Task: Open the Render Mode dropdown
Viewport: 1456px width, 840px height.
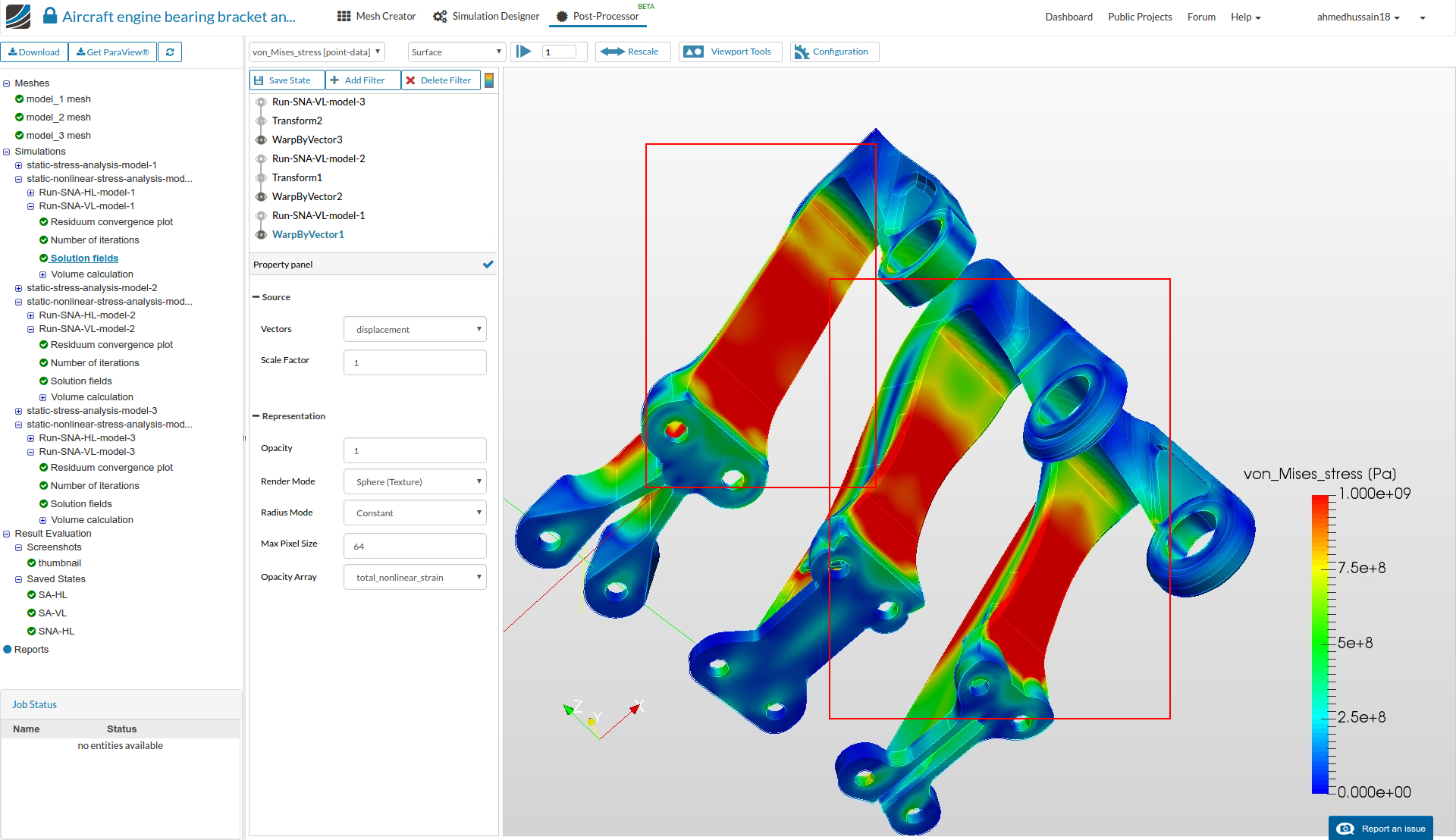Action: [x=415, y=481]
